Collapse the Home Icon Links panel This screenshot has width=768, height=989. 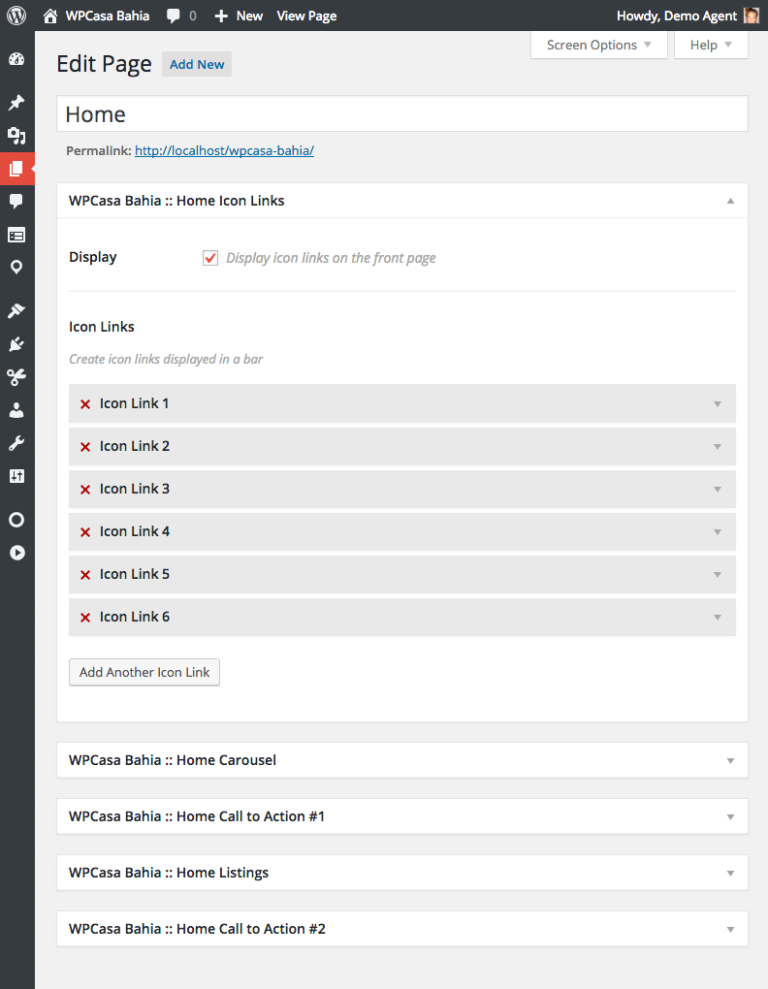pos(729,200)
